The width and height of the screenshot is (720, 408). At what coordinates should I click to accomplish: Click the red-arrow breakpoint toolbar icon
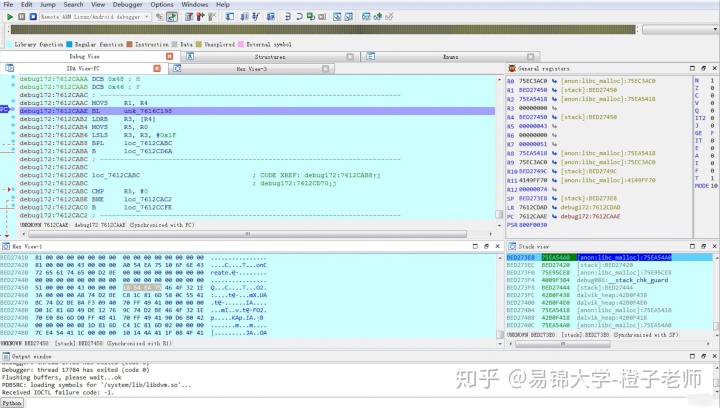200,17
